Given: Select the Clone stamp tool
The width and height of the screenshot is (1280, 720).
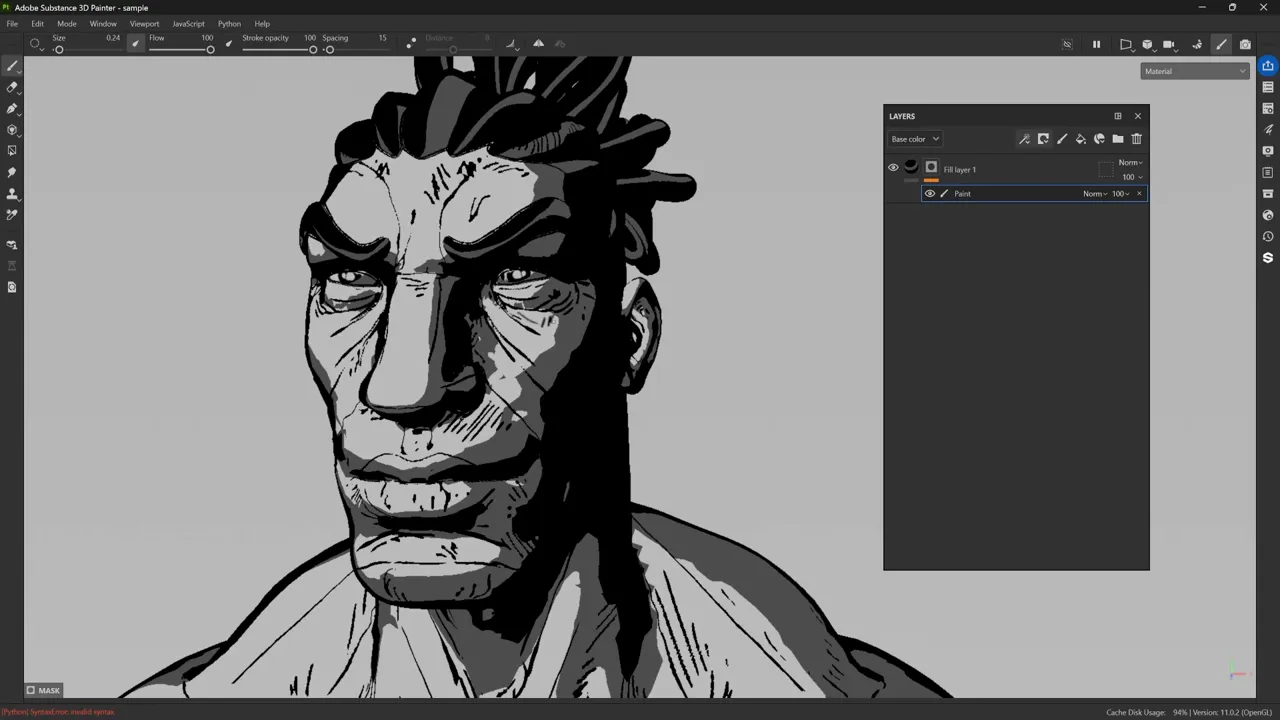Looking at the screenshot, I should coord(12,194).
